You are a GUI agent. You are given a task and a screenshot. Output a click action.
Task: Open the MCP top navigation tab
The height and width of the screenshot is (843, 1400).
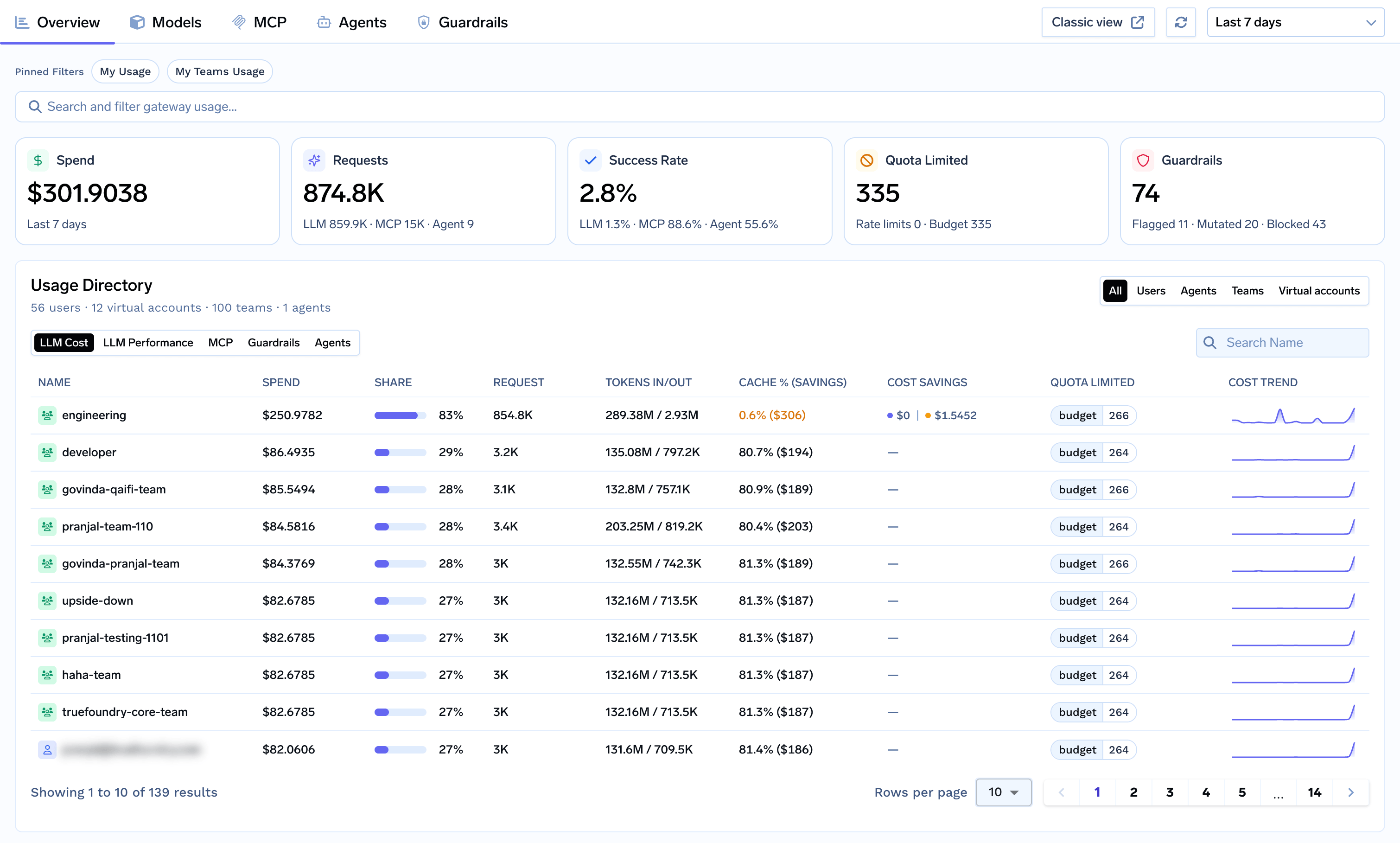point(260,22)
